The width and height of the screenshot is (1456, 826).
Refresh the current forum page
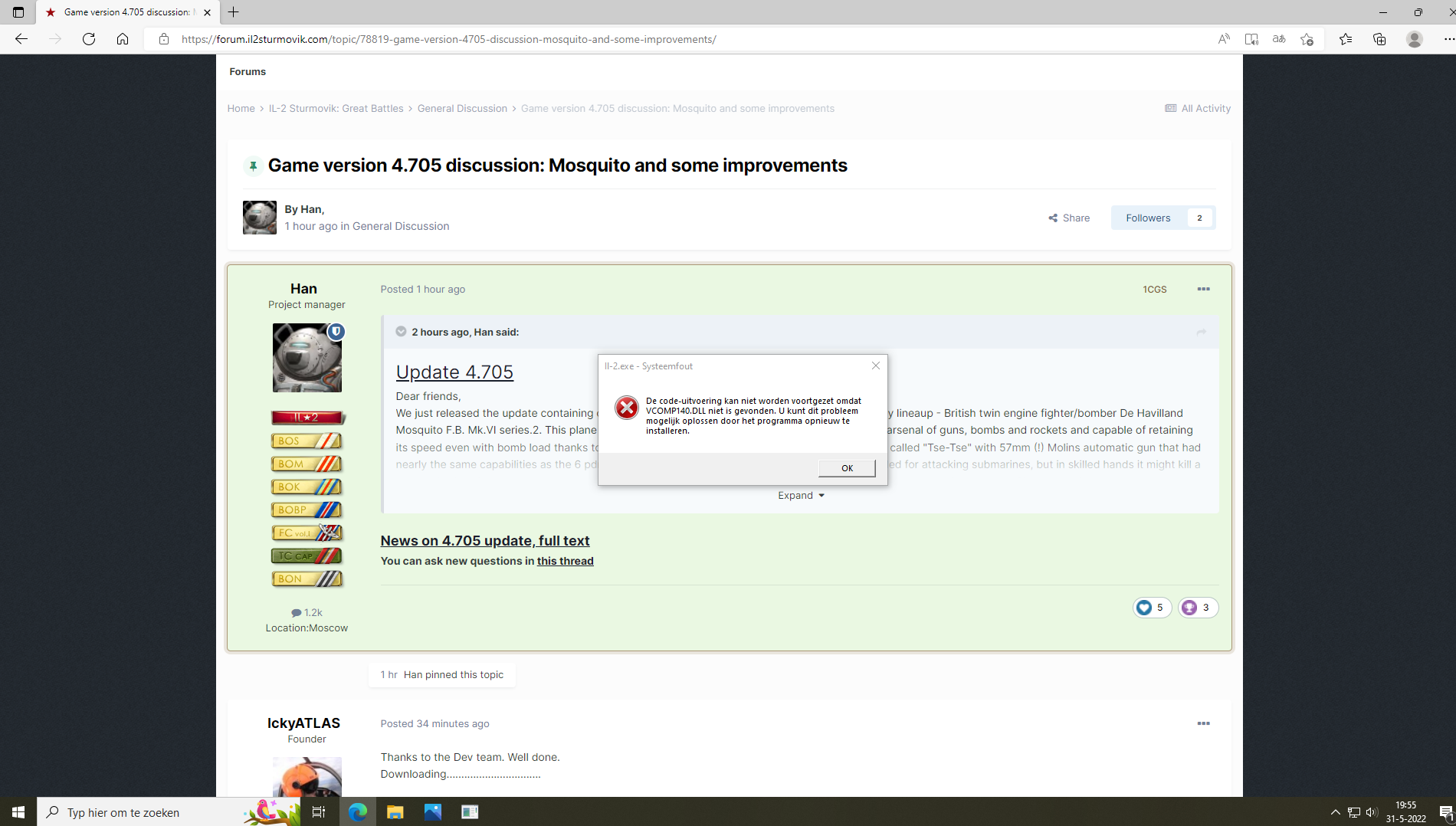(x=89, y=39)
